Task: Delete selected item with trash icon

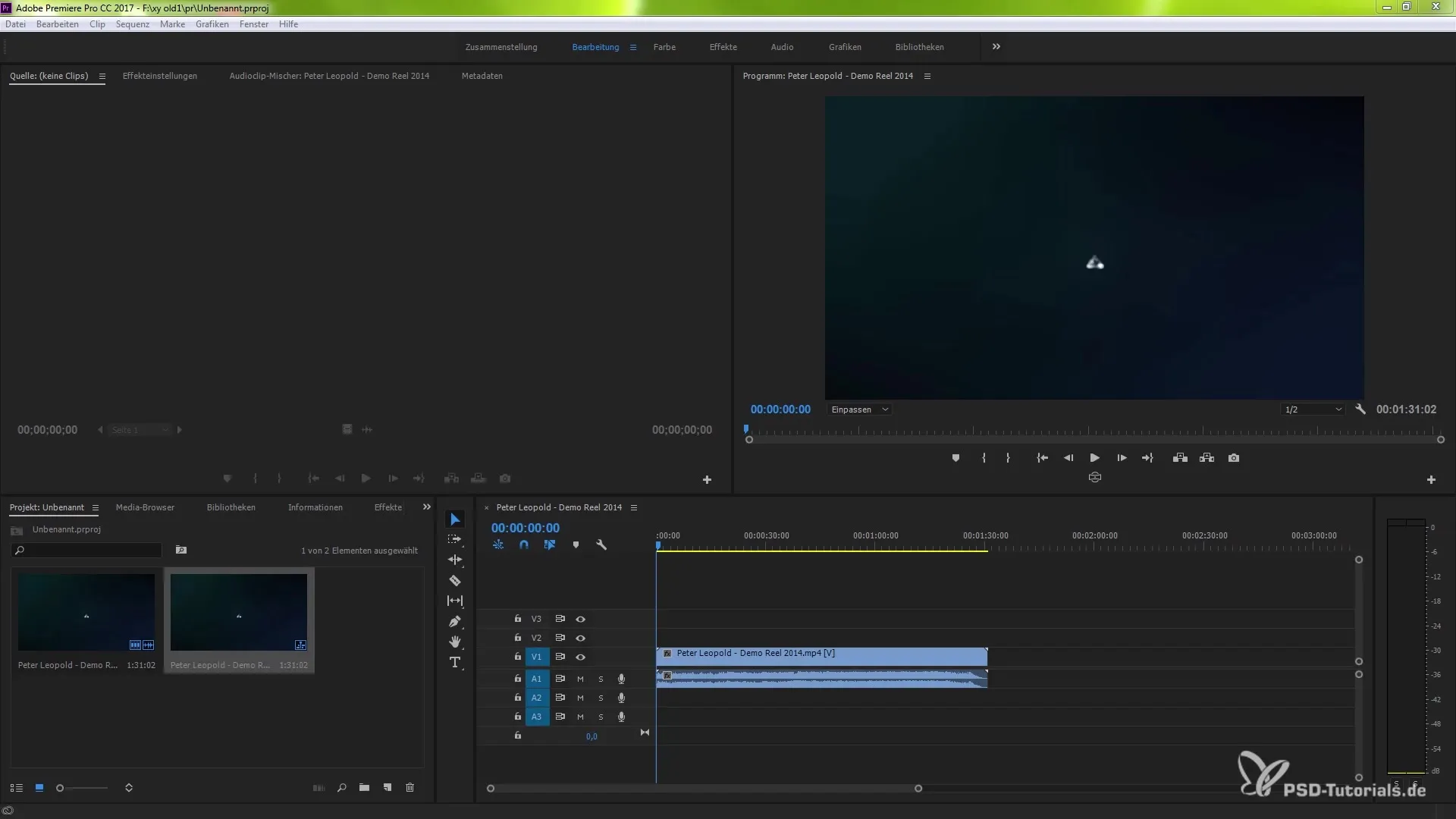Action: (410, 788)
